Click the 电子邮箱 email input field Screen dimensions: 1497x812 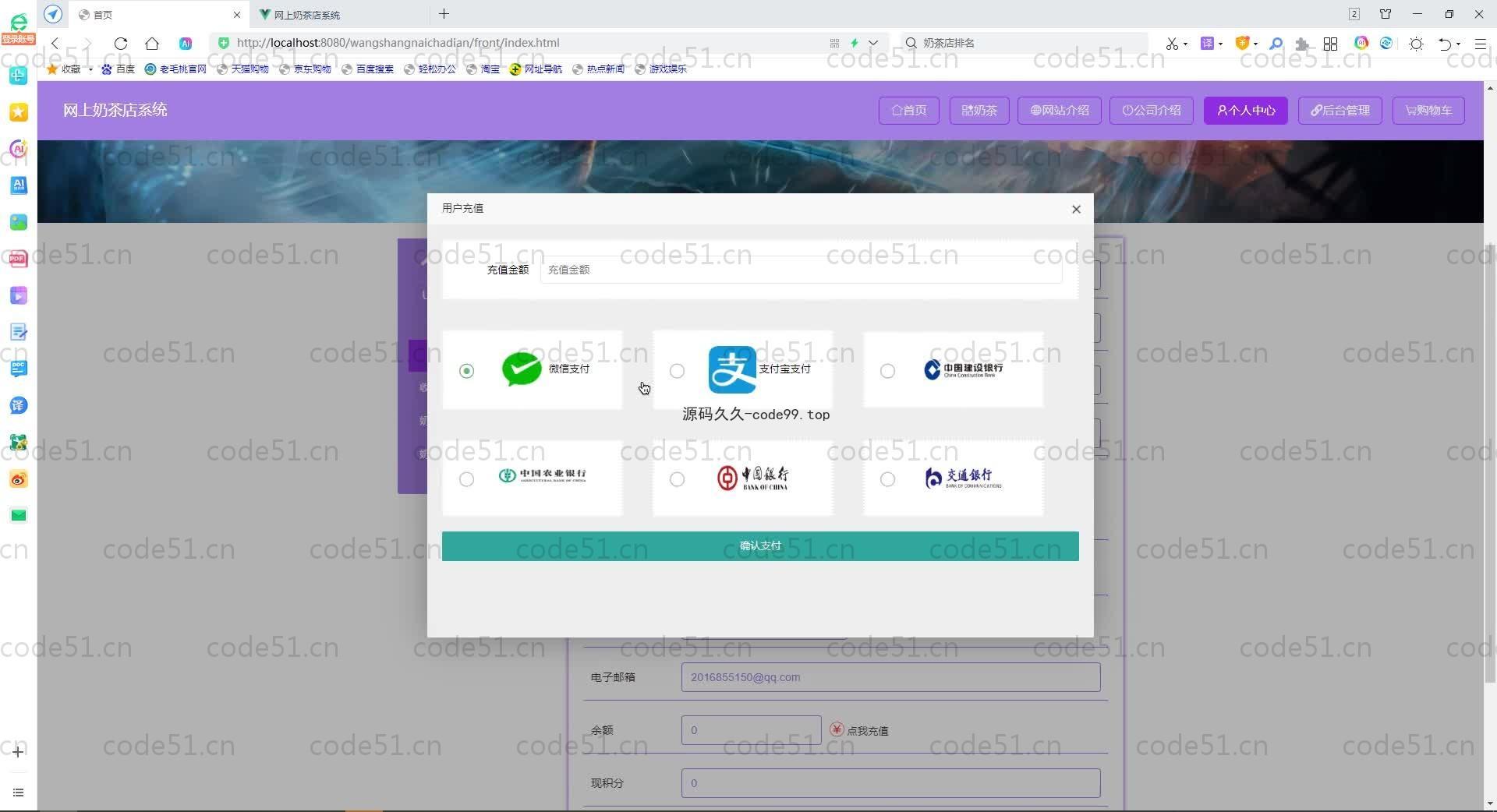click(890, 677)
